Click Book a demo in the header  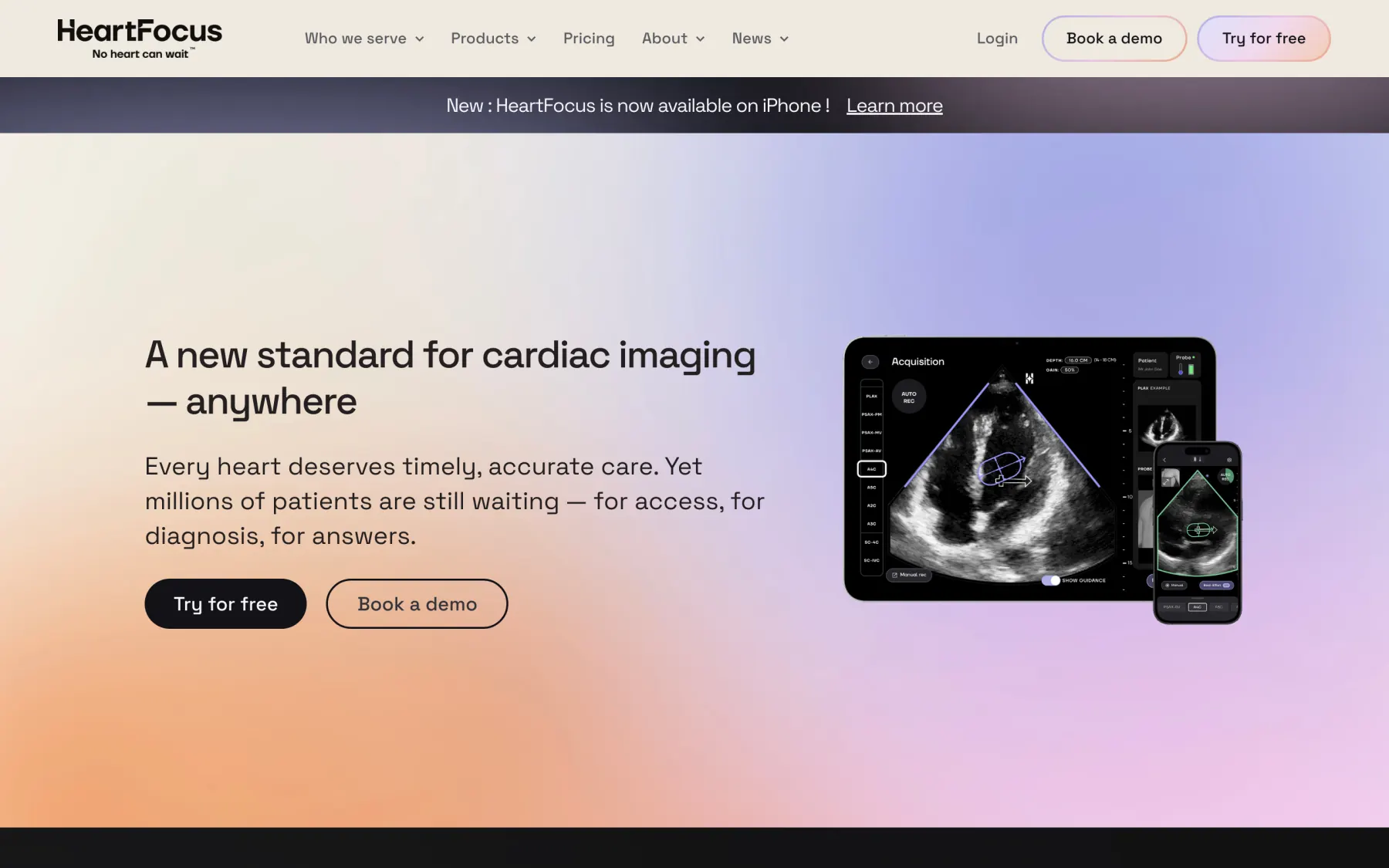point(1114,39)
